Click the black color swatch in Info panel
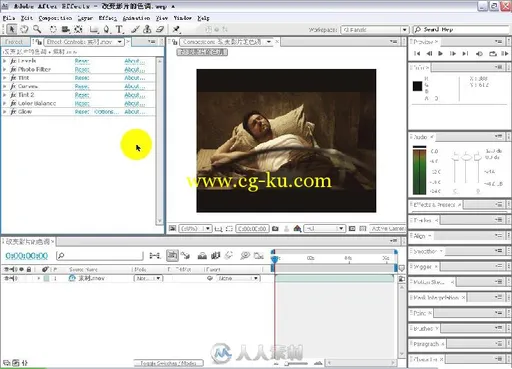512x369 pixels. 417,86
